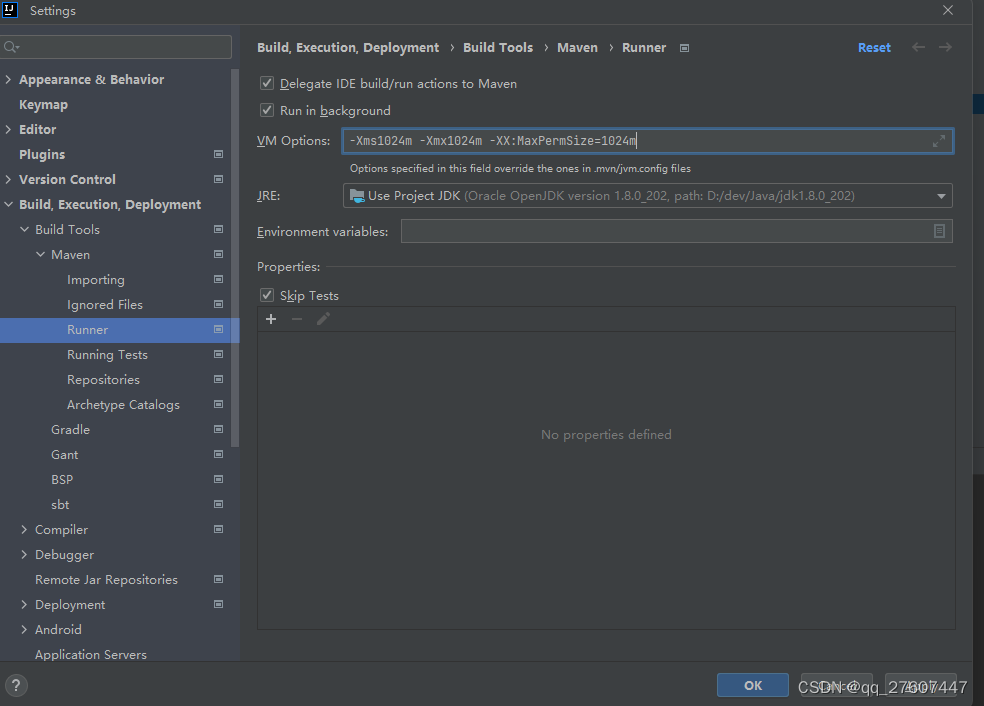This screenshot has width=984, height=706.
Task: Close the Settings dialog
Action: click(x=948, y=10)
